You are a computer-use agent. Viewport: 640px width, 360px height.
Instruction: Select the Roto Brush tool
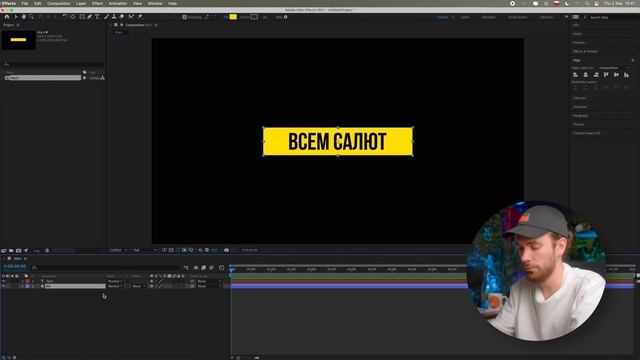point(131,17)
